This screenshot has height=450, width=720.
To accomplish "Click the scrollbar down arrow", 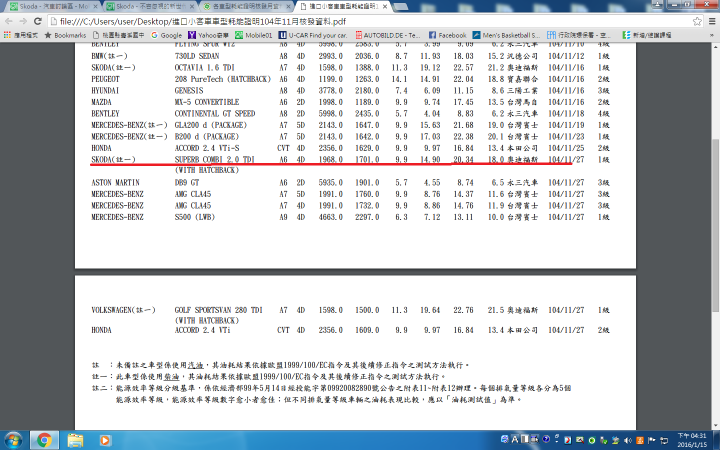I will [x=715, y=425].
